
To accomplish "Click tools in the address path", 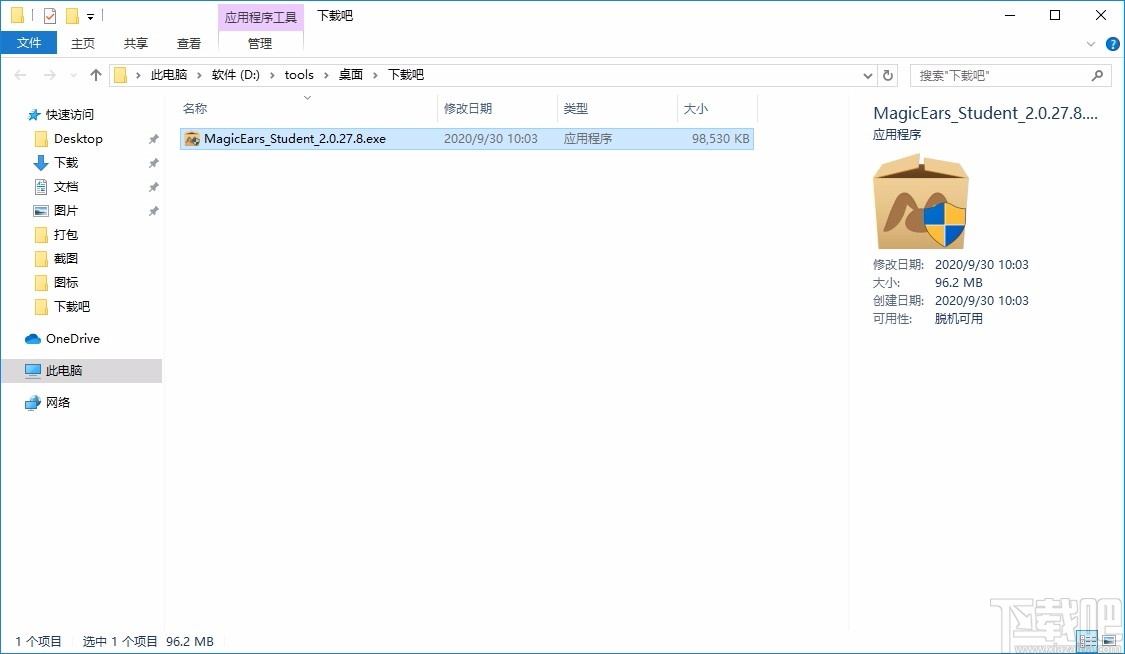I will pyautogui.click(x=299, y=75).
